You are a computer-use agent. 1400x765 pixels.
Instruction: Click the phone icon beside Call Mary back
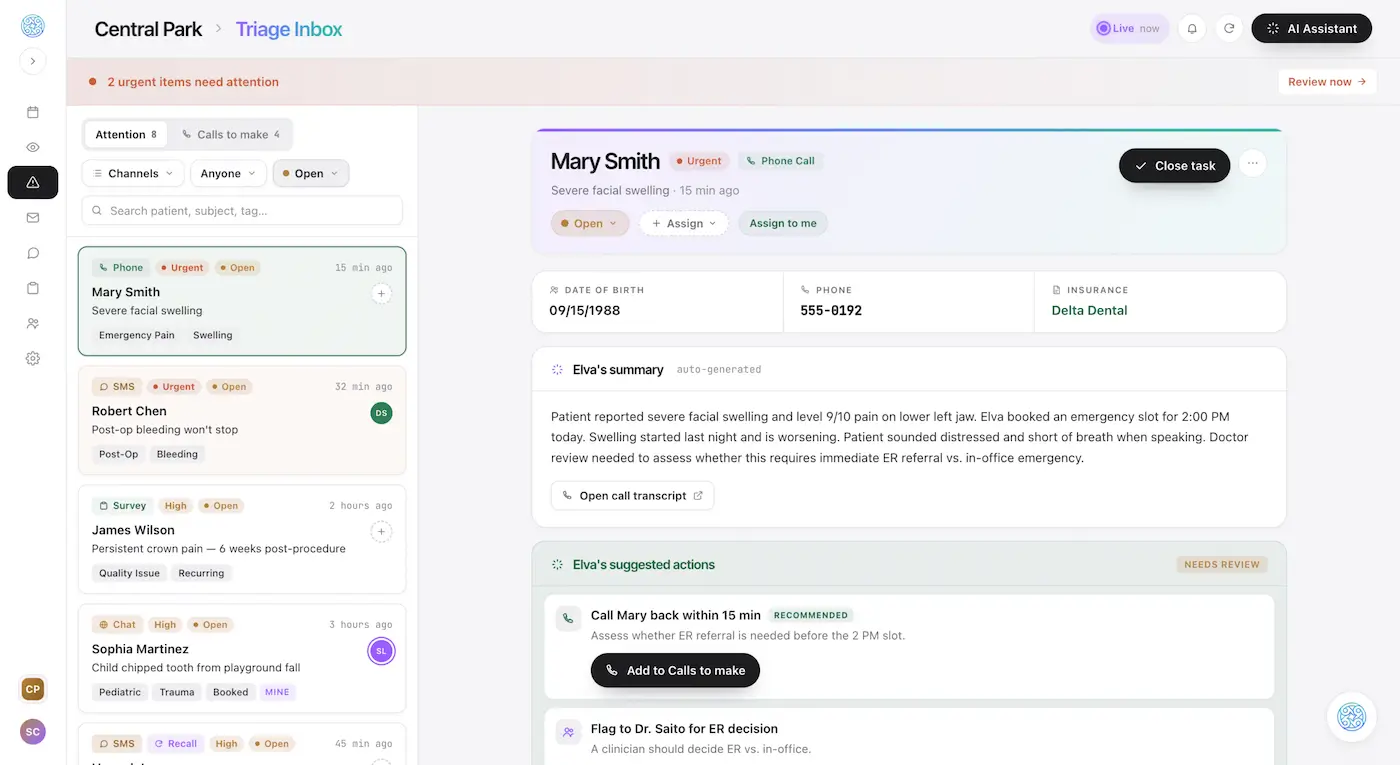point(568,618)
